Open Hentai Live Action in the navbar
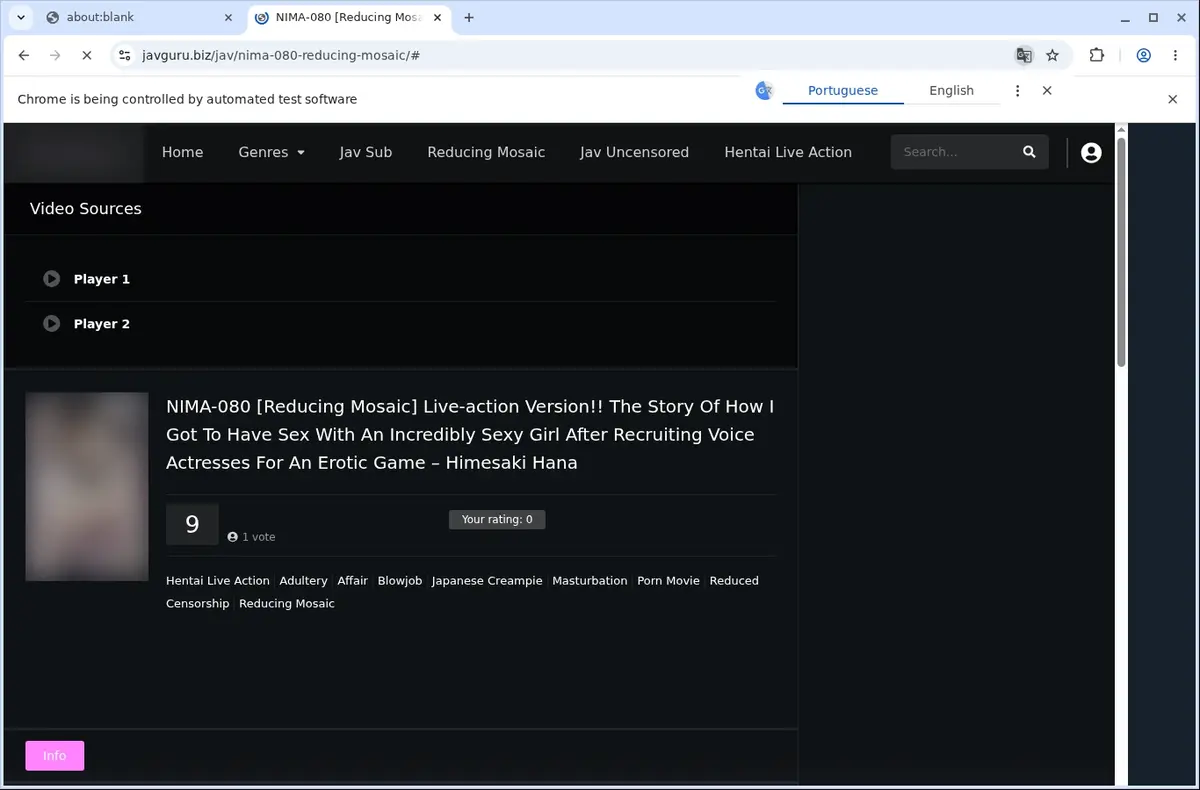The height and width of the screenshot is (790, 1200). (788, 152)
